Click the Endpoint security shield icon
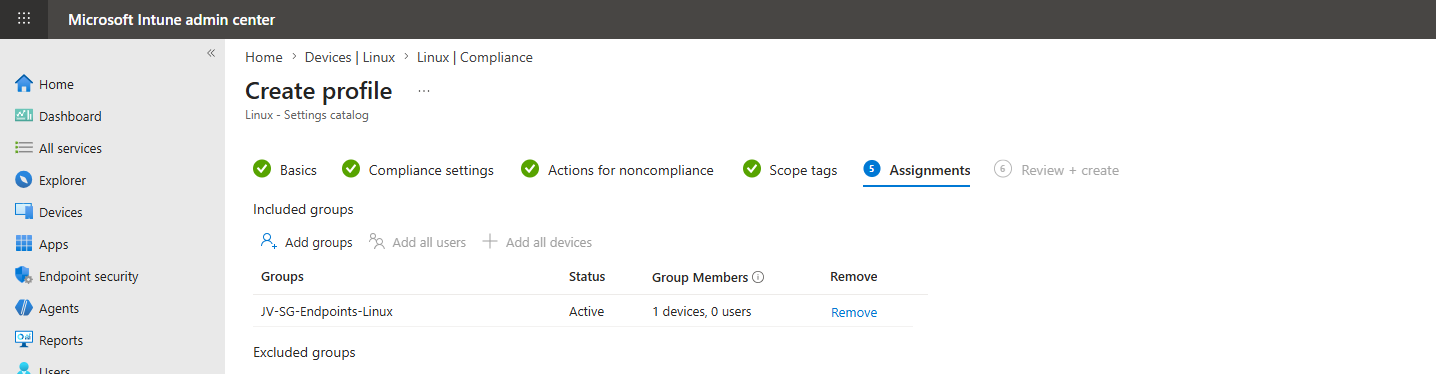 (24, 276)
